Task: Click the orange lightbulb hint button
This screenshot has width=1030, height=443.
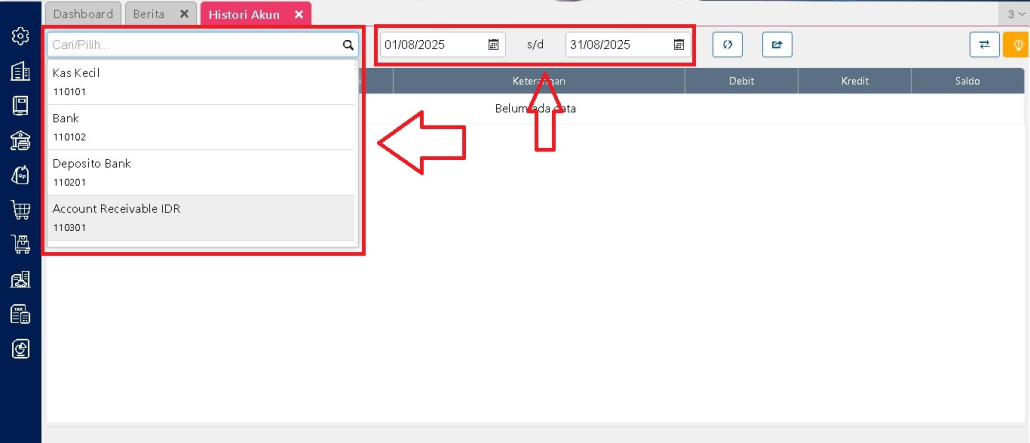Action: point(1017,45)
